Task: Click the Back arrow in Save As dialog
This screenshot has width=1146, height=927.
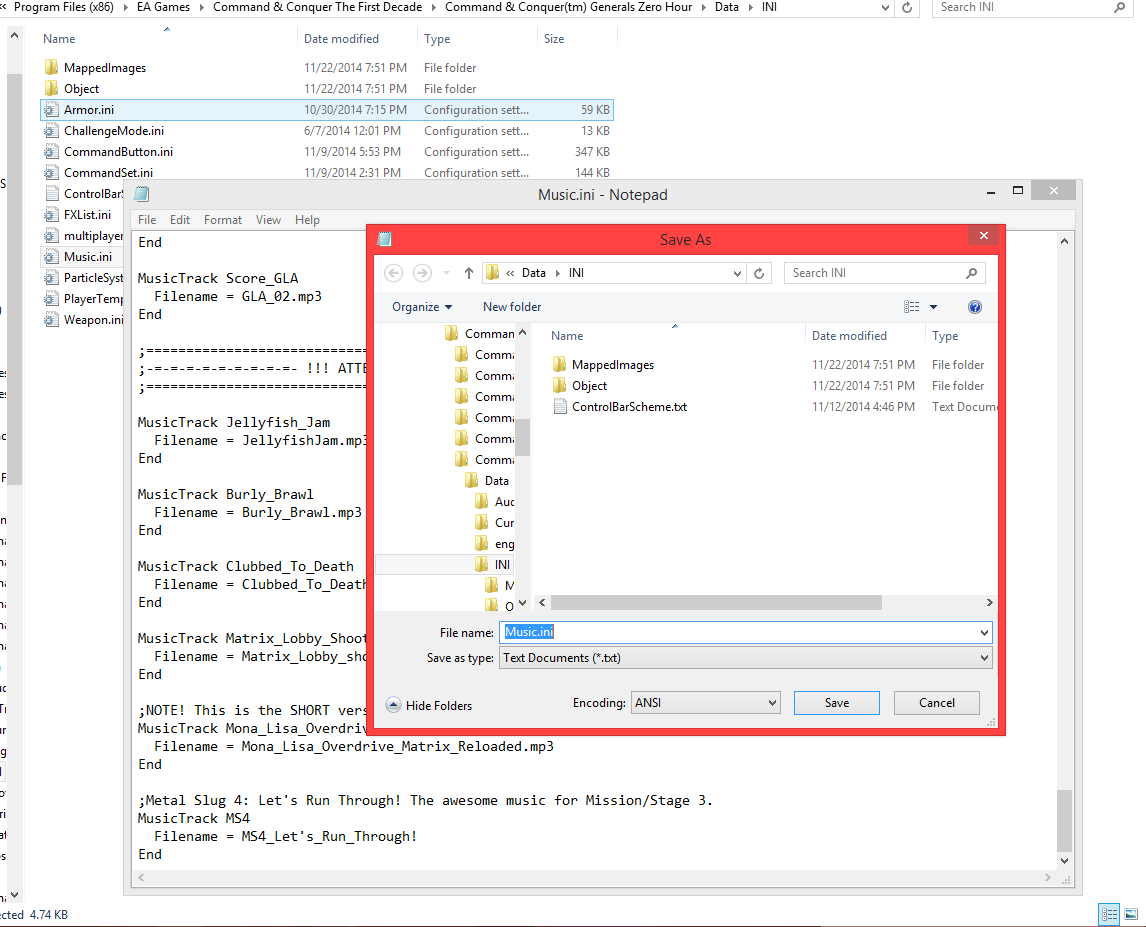Action: 393,273
